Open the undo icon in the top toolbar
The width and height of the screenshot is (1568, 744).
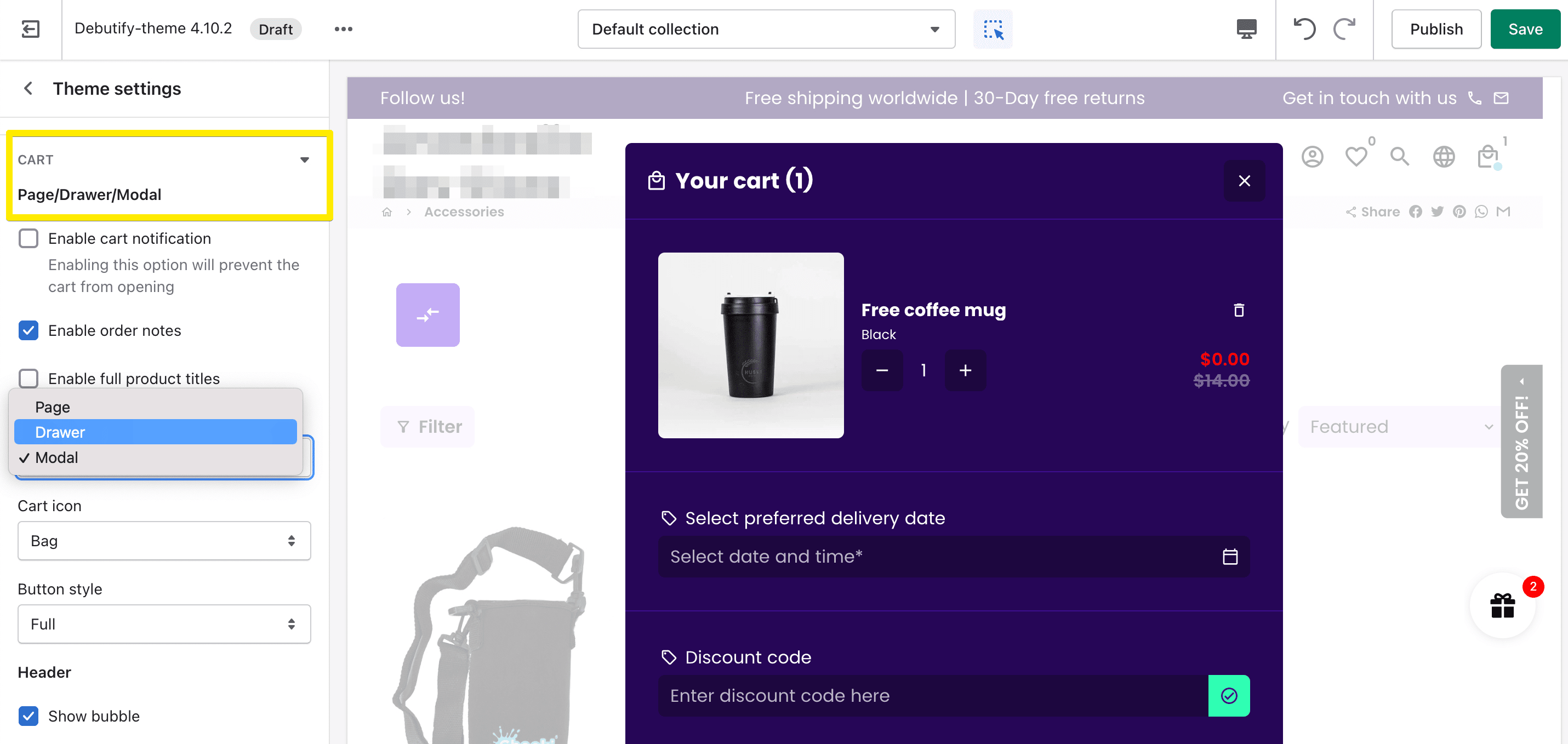(1305, 28)
